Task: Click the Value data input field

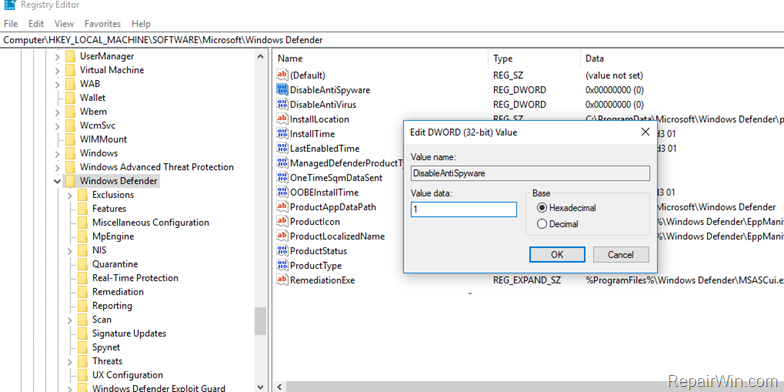Action: (x=464, y=210)
